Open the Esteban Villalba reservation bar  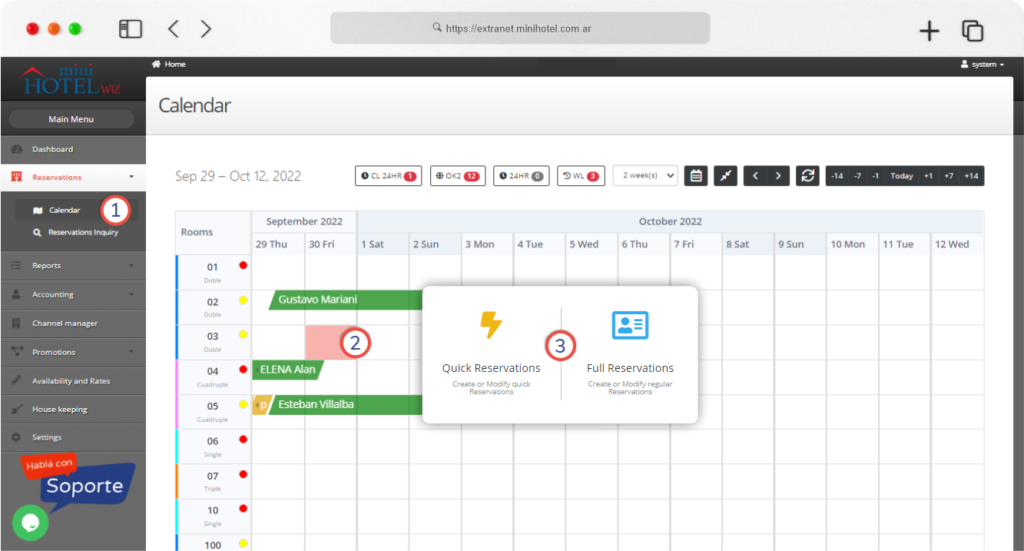[347, 405]
